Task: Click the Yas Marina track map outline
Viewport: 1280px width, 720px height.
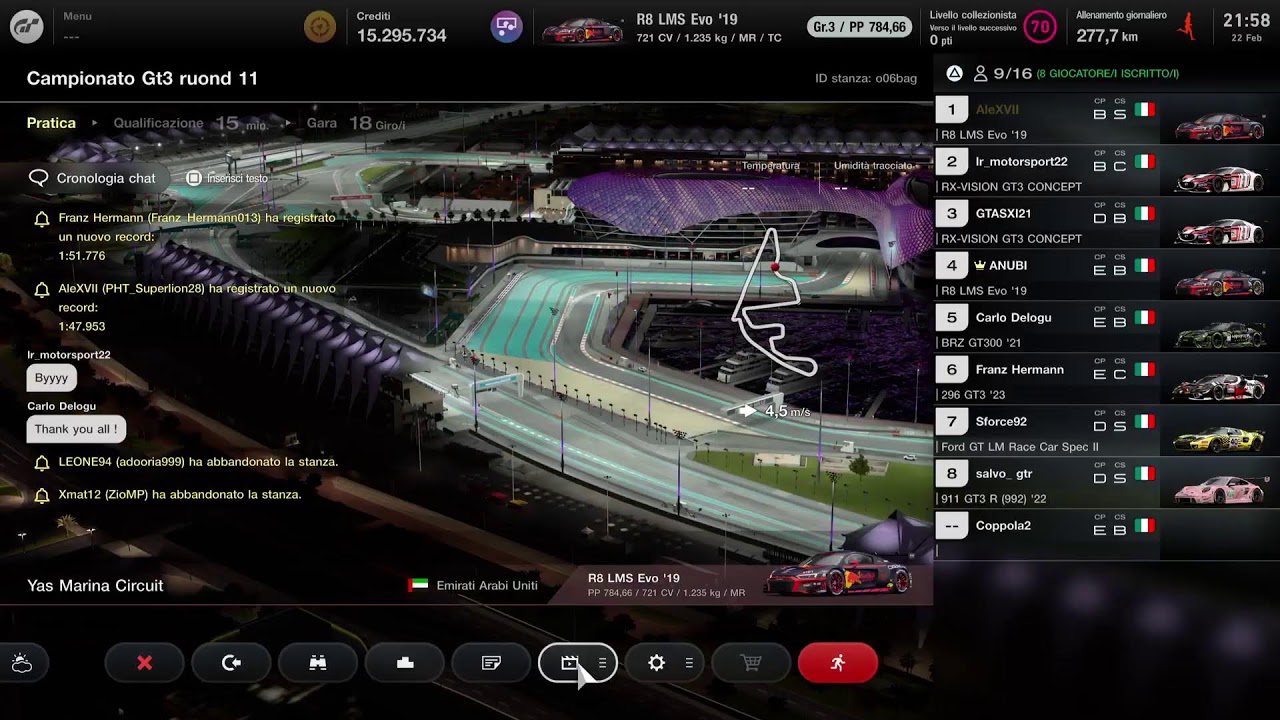Action: click(x=774, y=303)
